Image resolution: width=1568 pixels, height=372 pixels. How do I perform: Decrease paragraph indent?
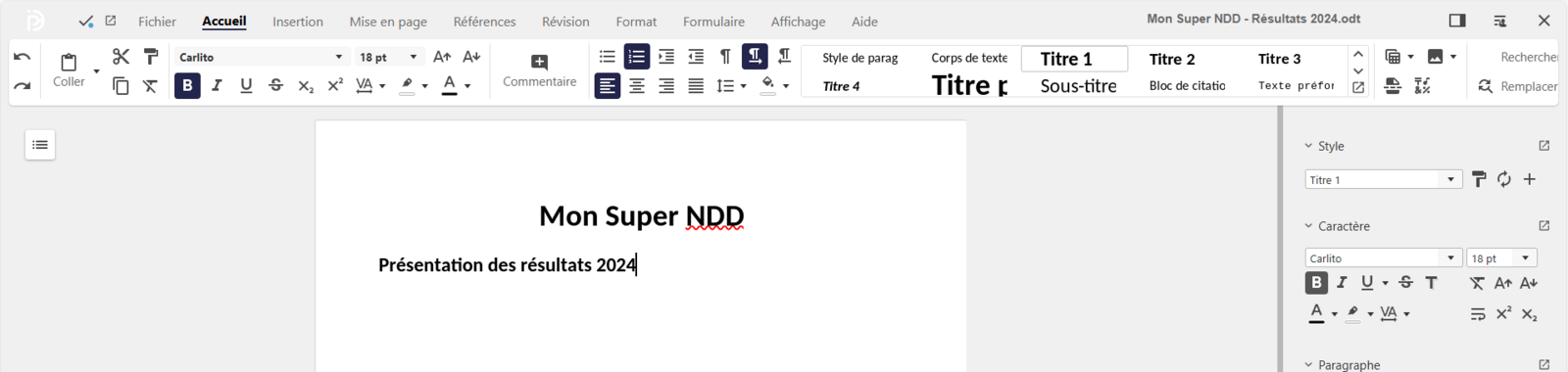pyautogui.click(x=696, y=57)
